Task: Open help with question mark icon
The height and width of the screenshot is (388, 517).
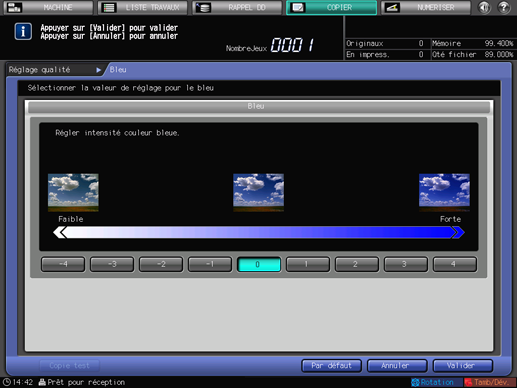Action: coord(504,7)
